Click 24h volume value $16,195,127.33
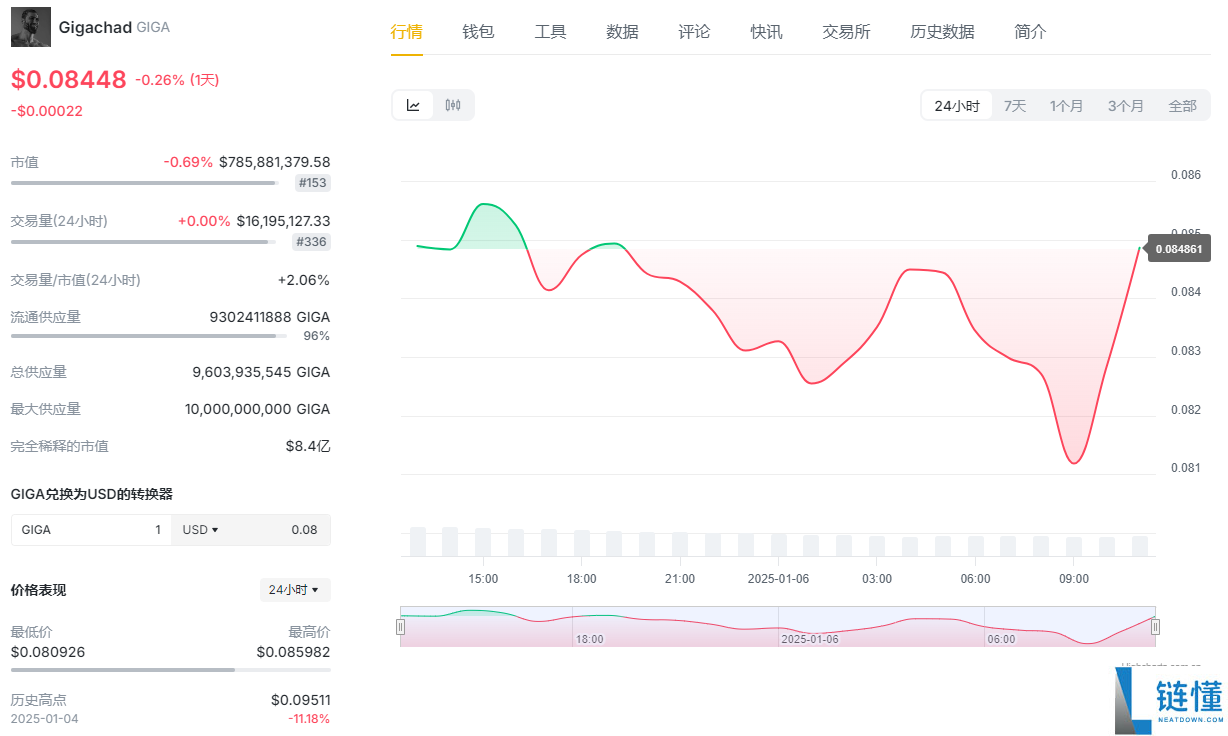Viewport: 1228px width, 736px height. click(284, 220)
